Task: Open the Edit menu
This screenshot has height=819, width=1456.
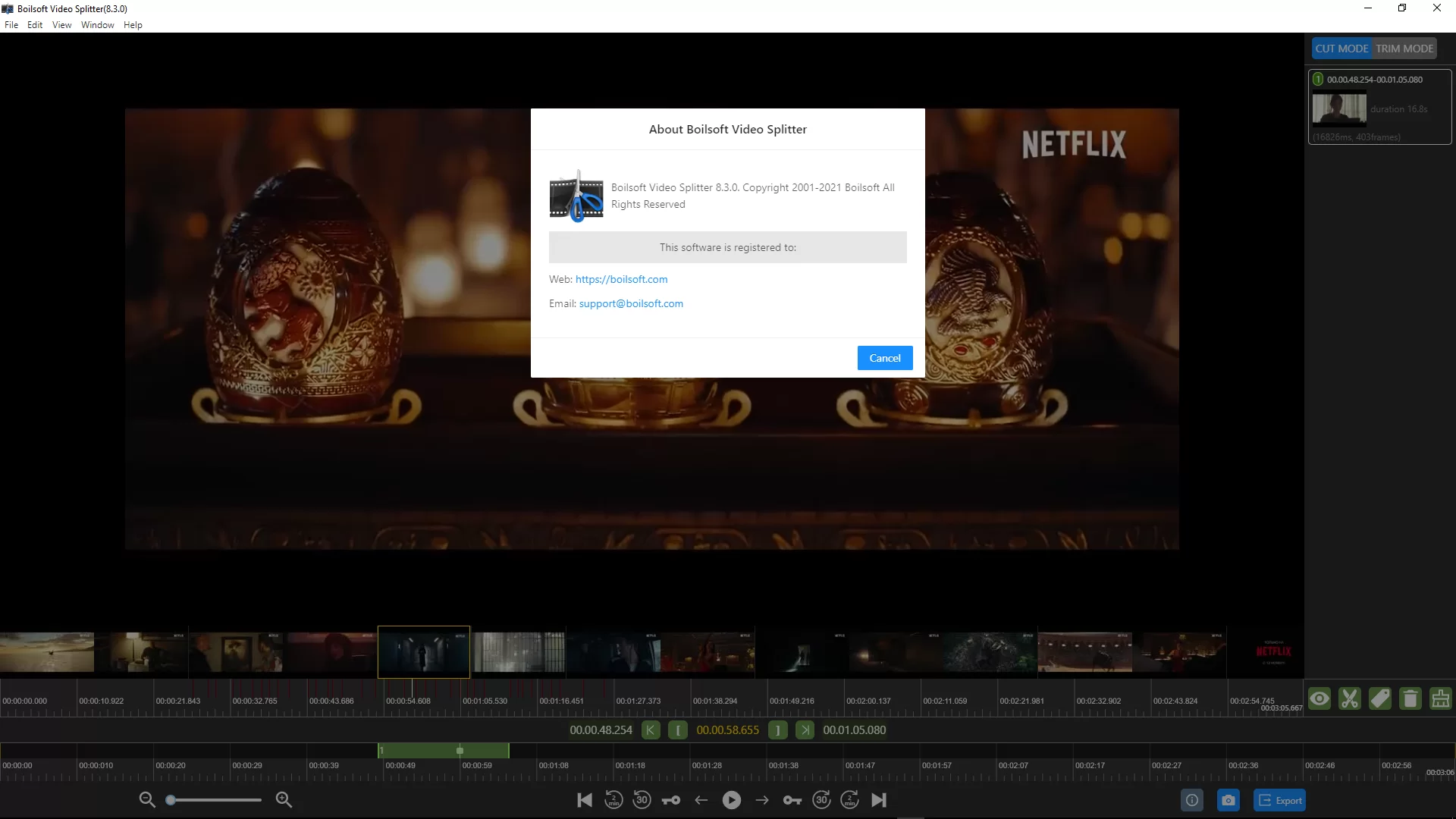Action: [x=35, y=25]
